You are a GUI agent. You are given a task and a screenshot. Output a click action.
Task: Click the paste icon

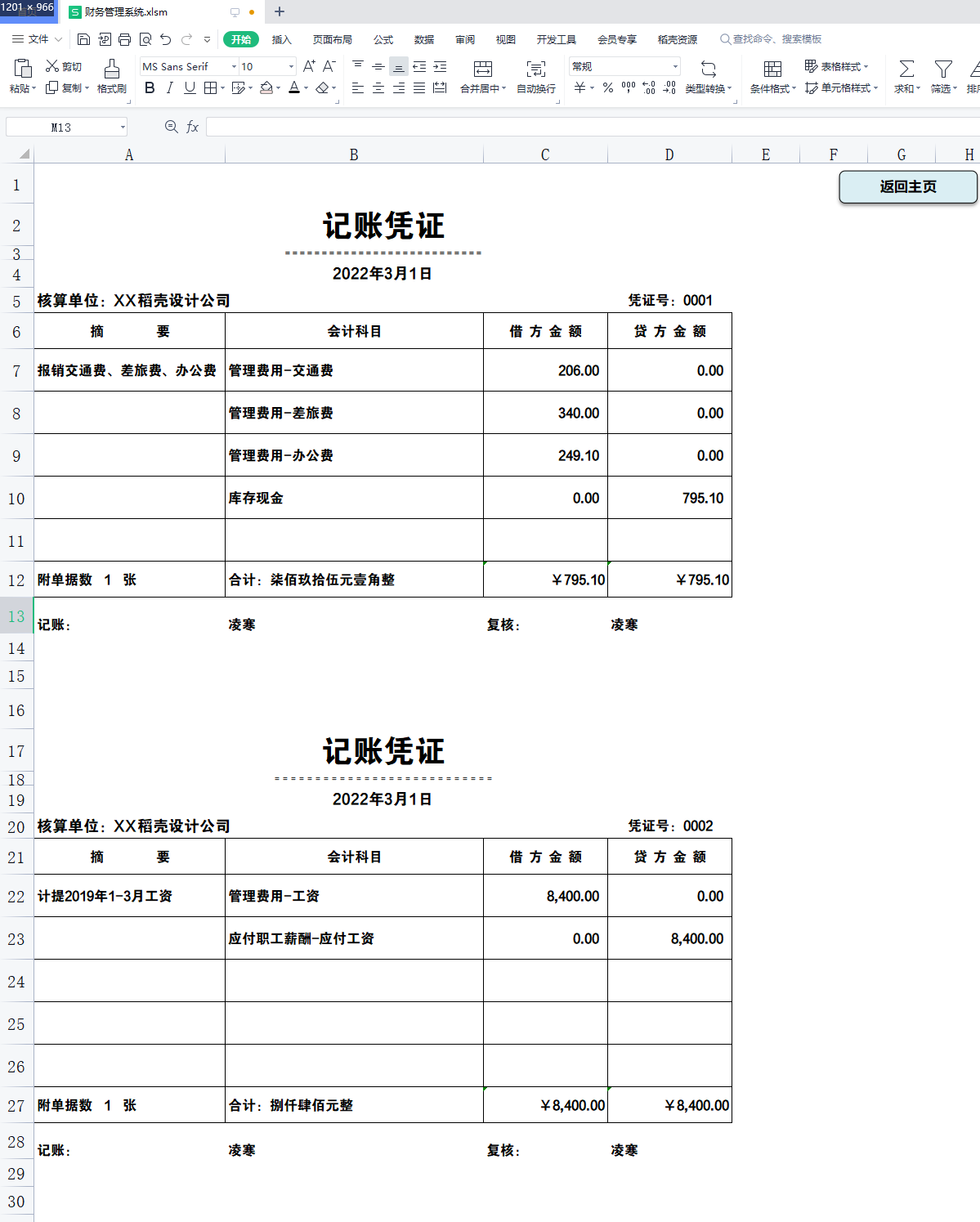22,69
